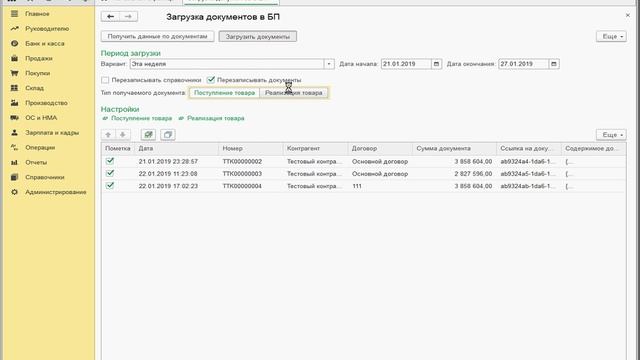Click Получить данные по документам button
Viewport: 640px width, 360px height.
pyautogui.click(x=157, y=36)
